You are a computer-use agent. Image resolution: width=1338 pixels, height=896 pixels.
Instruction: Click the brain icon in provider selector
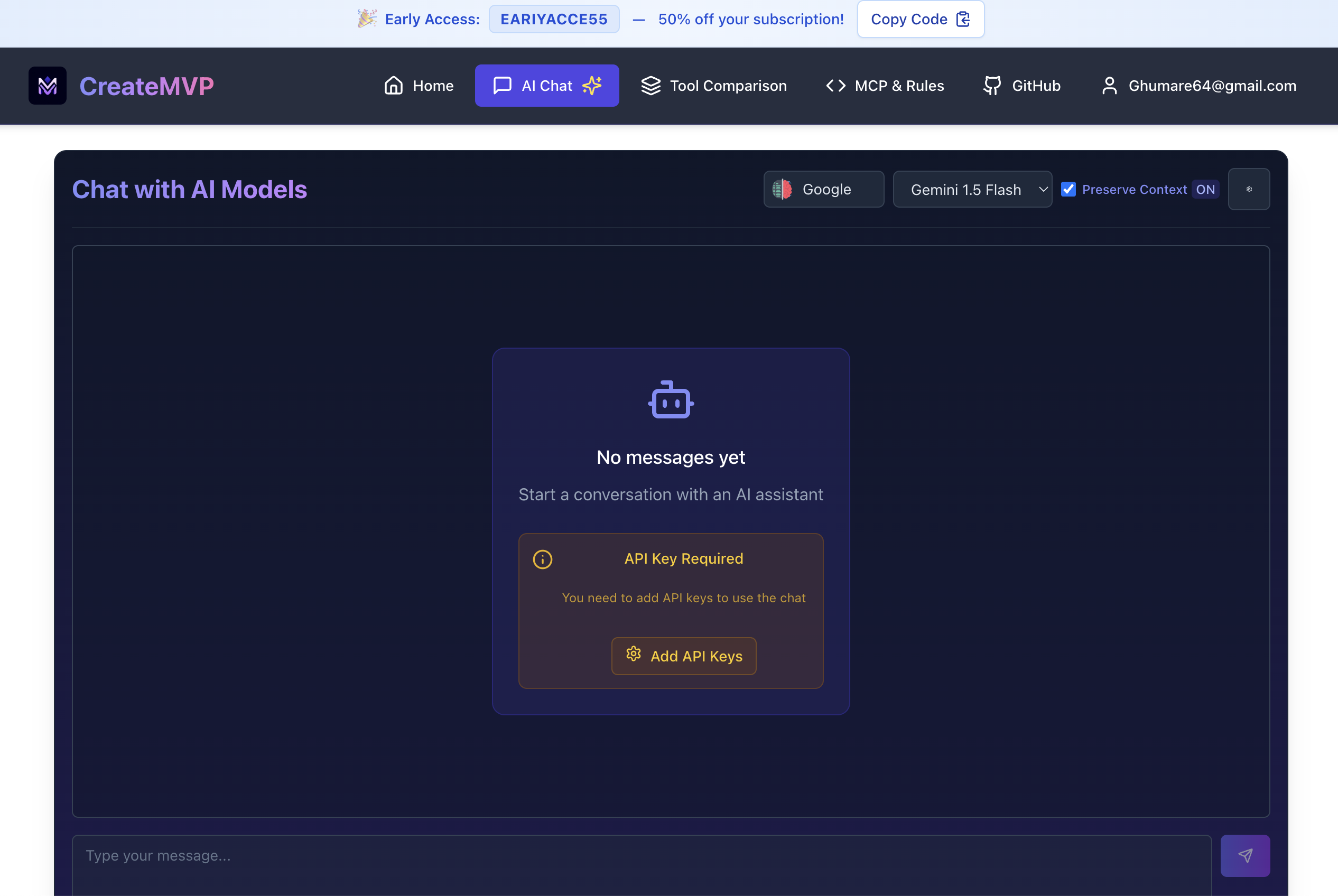[x=782, y=189]
